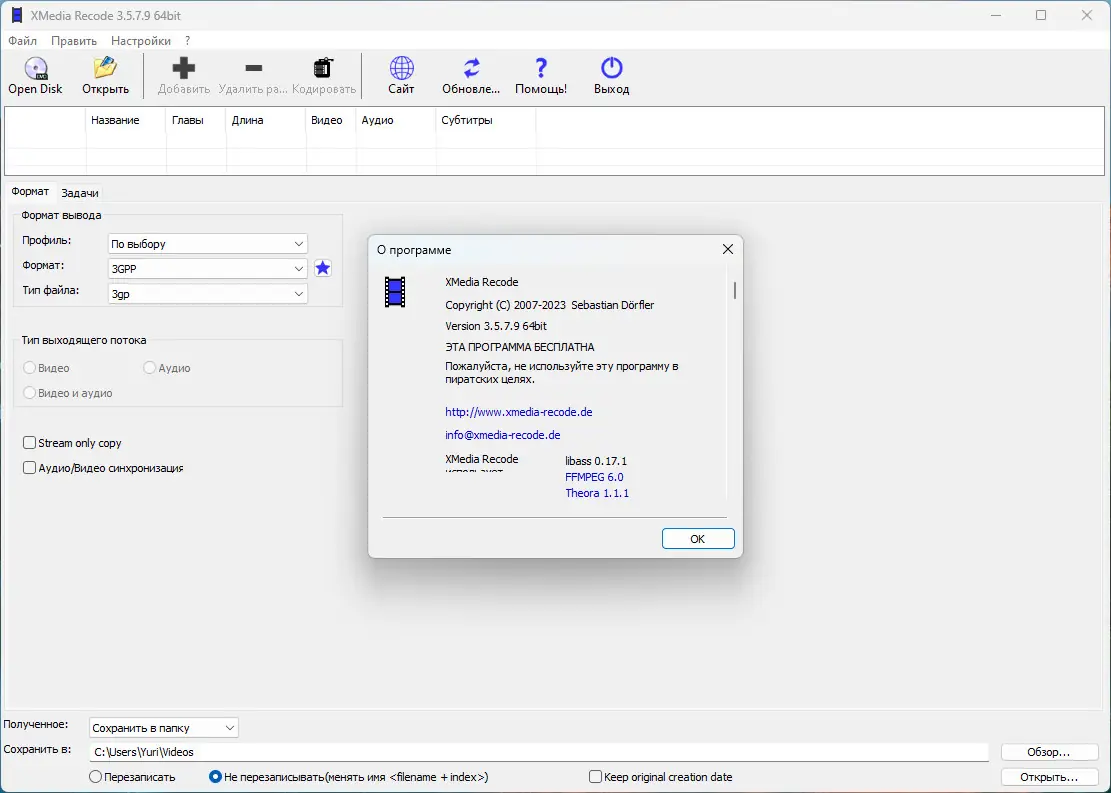This screenshot has height=793, width=1111.
Task: Open the Настройки menu
Action: click(140, 41)
